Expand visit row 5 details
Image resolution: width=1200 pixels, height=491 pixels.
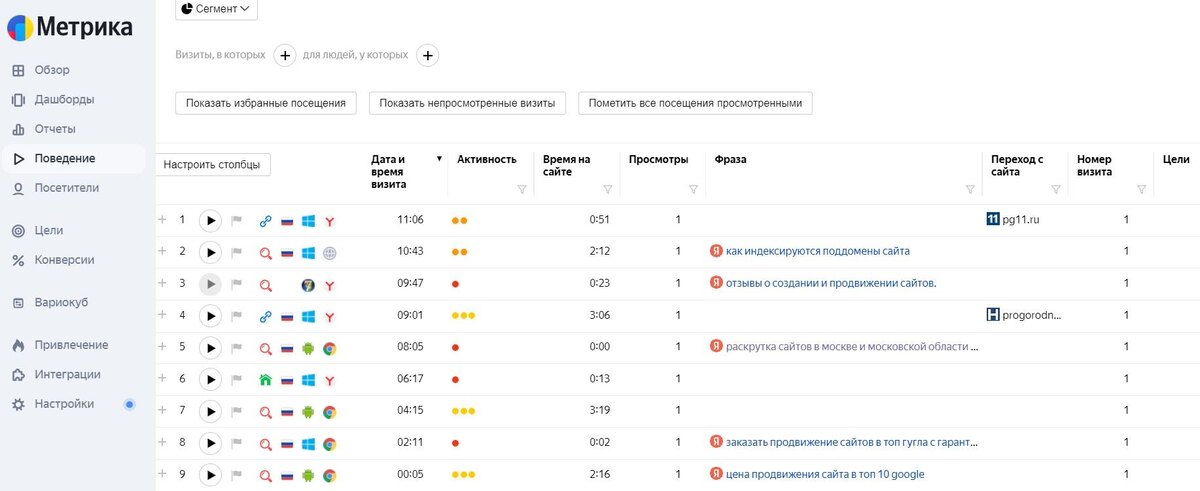click(x=162, y=347)
